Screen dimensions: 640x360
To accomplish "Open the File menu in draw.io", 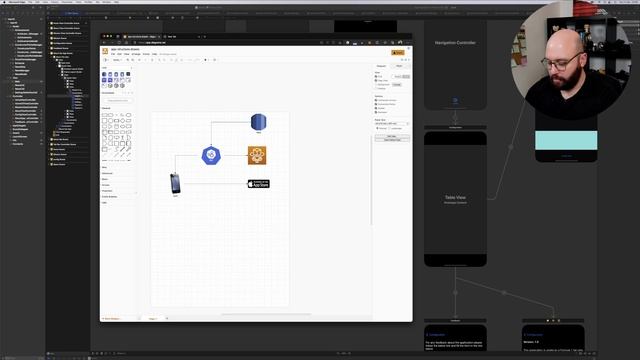I will click(113, 54).
